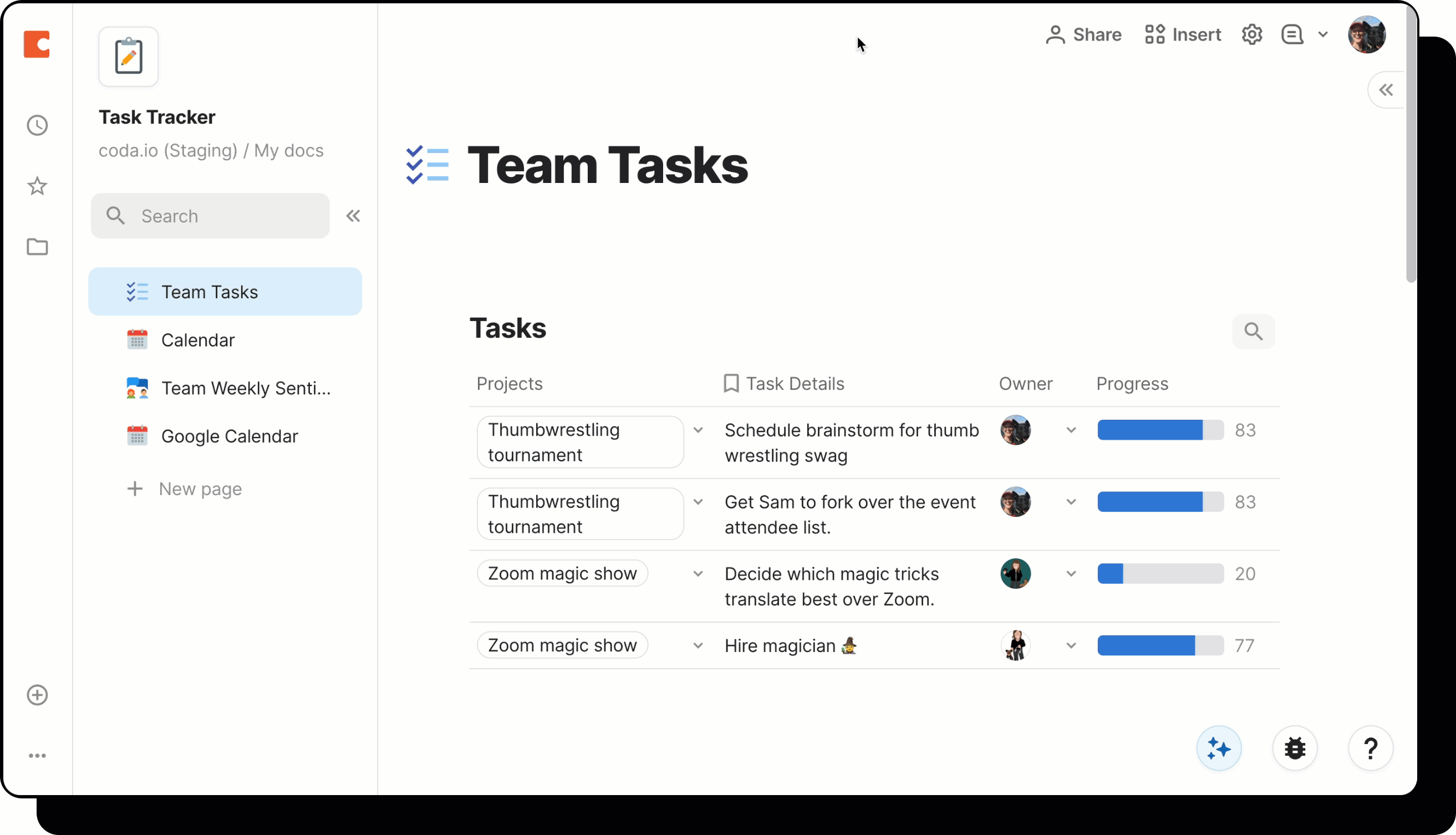Viewport: 1456px width, 835px height.
Task: Click the doc settings gear icon
Action: tap(1252, 34)
